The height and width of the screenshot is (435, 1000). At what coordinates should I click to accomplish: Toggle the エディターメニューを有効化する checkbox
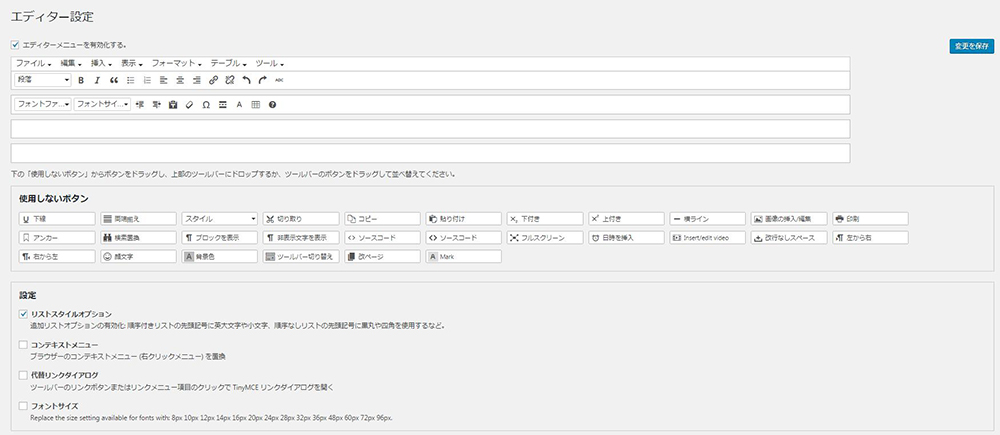[15, 44]
